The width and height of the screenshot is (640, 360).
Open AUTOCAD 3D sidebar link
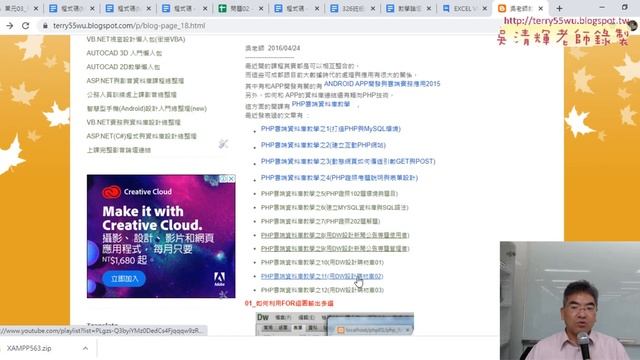point(124,53)
